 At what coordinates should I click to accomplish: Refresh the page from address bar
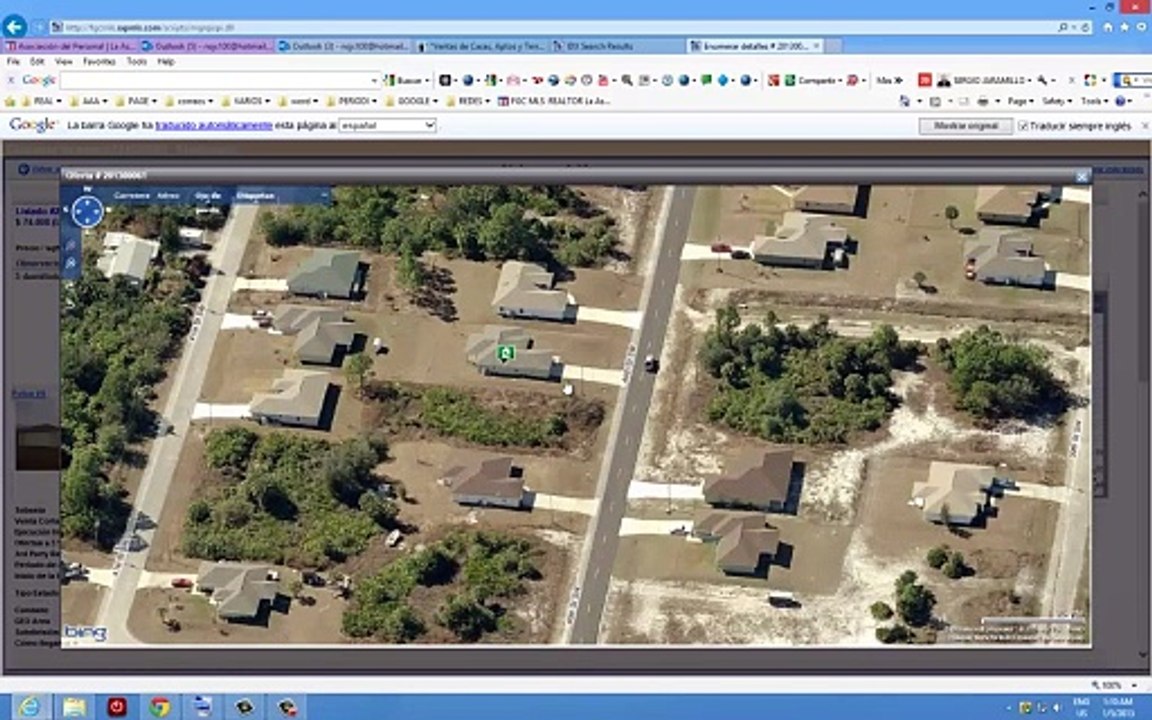[1085, 28]
